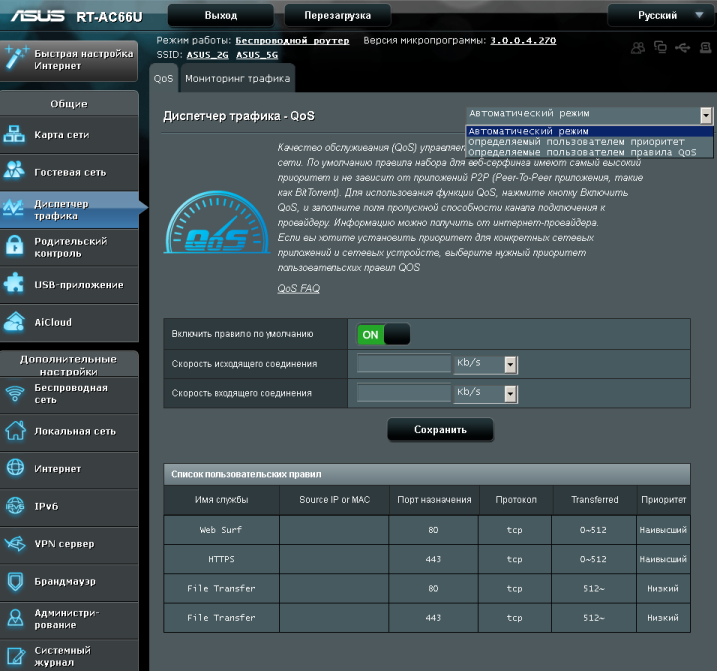Click the USB status icon in header

click(683, 48)
